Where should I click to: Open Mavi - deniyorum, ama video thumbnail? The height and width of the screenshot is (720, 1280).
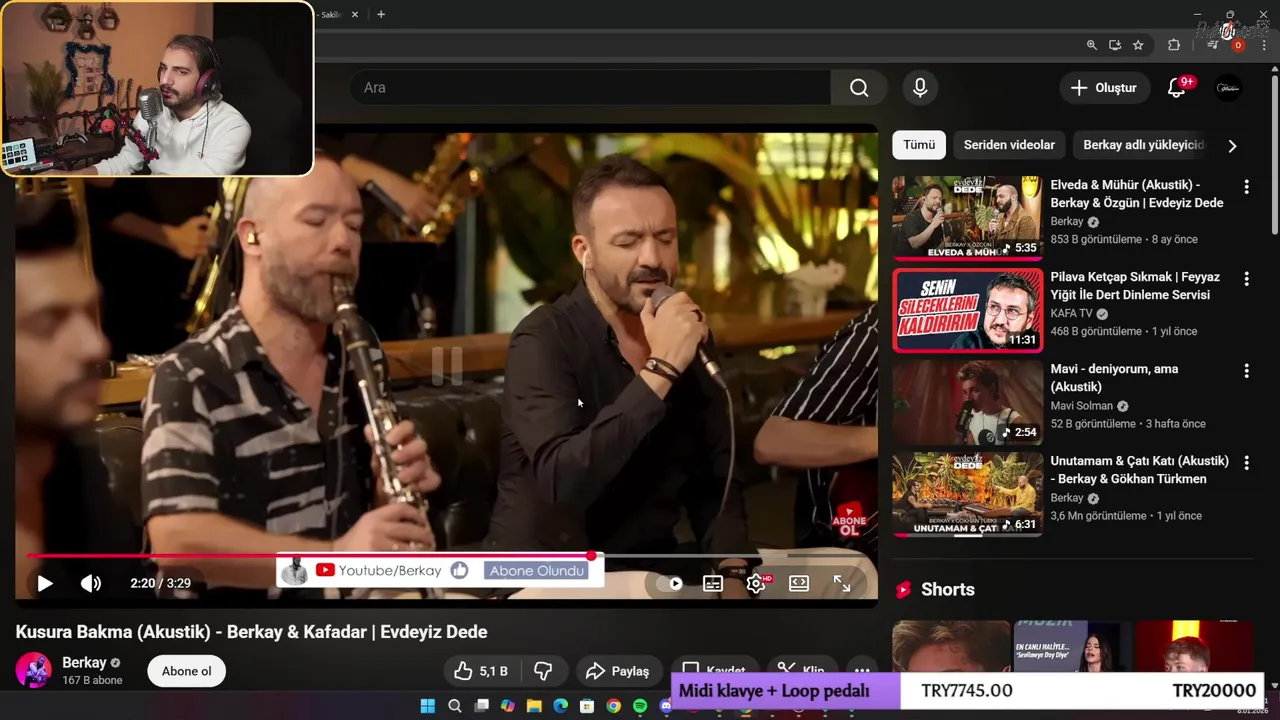[x=967, y=402]
